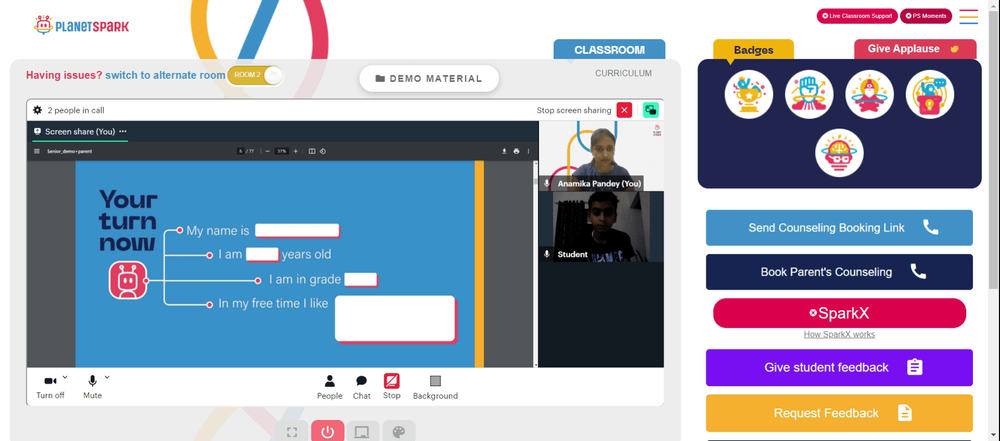Rotate the PDF document
Viewport: 1000px width, 441px height.
click(x=323, y=151)
